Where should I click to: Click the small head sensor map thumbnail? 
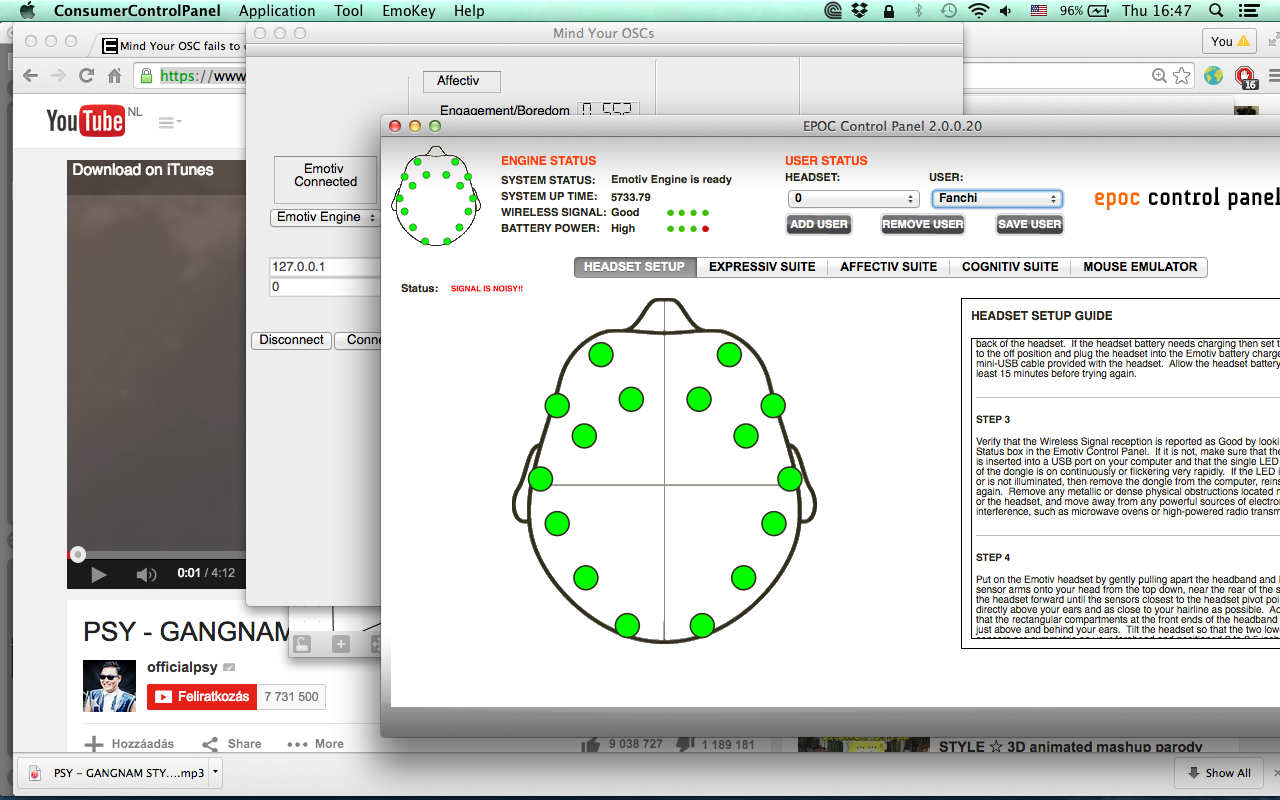tap(436, 197)
